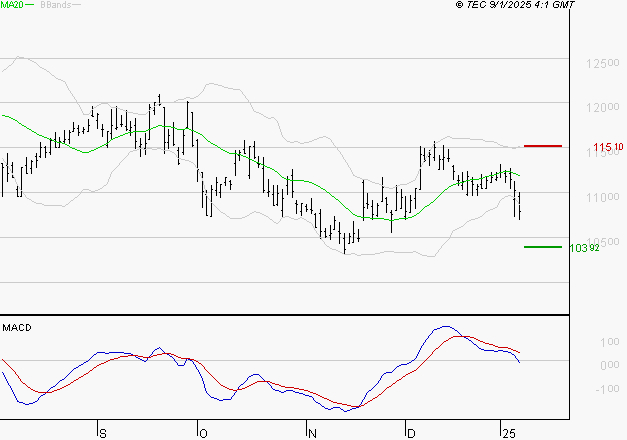Click the 103.92 support value label
This screenshot has width=627, height=440.
[584, 248]
